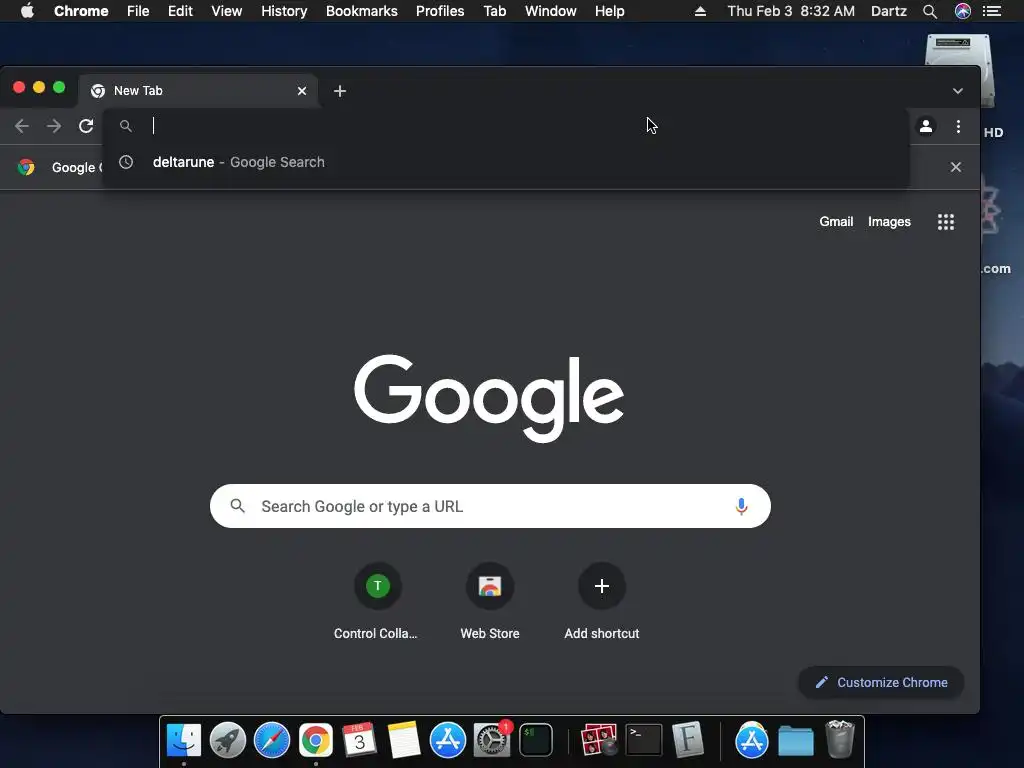Open Photo Booth from the Dock
This screenshot has height=768, width=1024.
click(x=599, y=740)
